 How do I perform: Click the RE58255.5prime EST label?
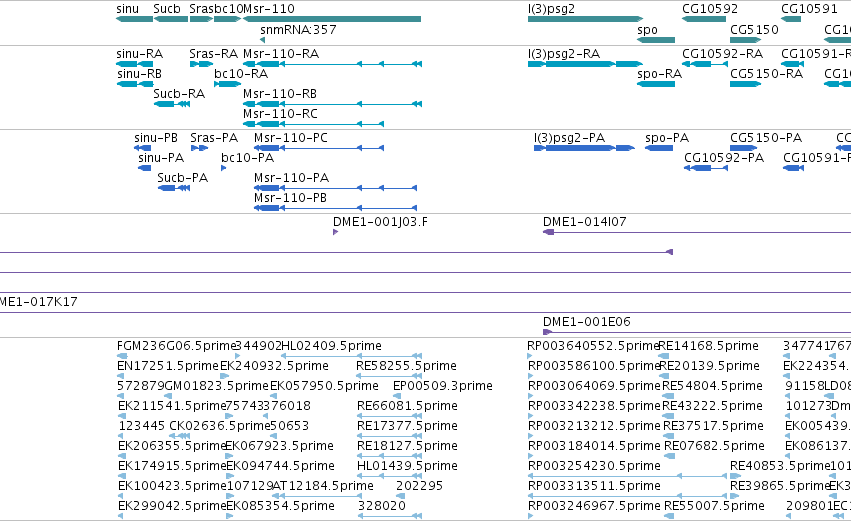[x=406, y=366]
